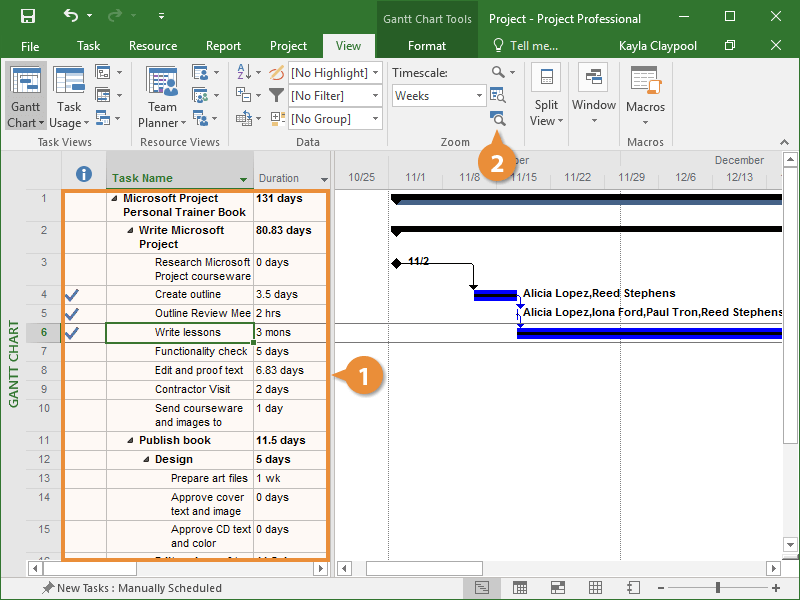Switch to Task Usage view in status bar
Image resolution: width=800 pixels, height=600 pixels.
520,588
